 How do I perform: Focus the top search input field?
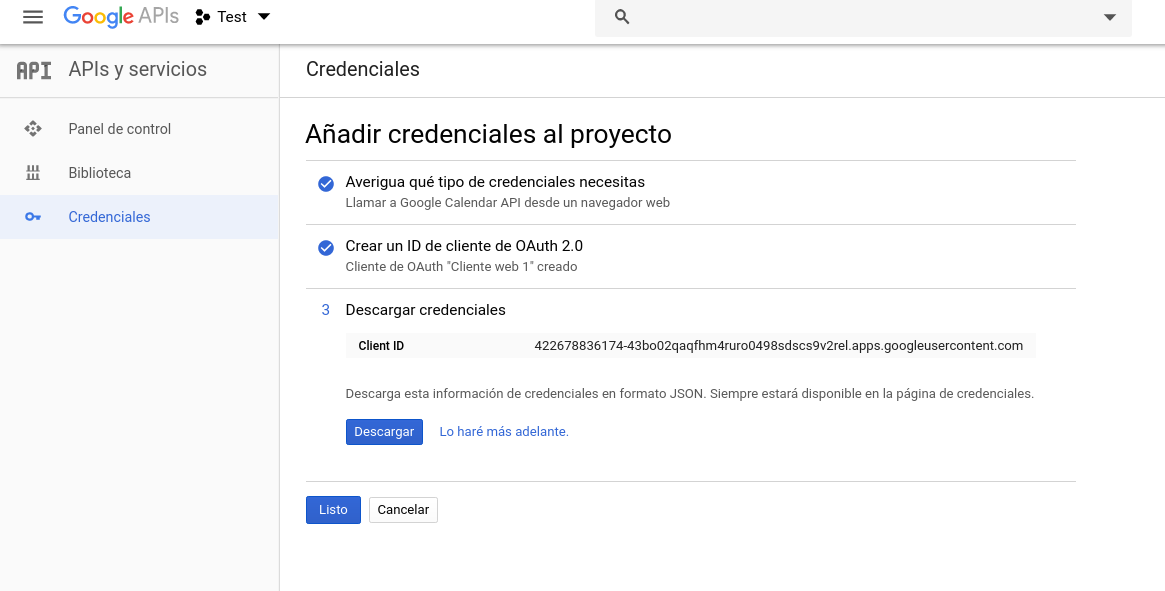(x=863, y=17)
